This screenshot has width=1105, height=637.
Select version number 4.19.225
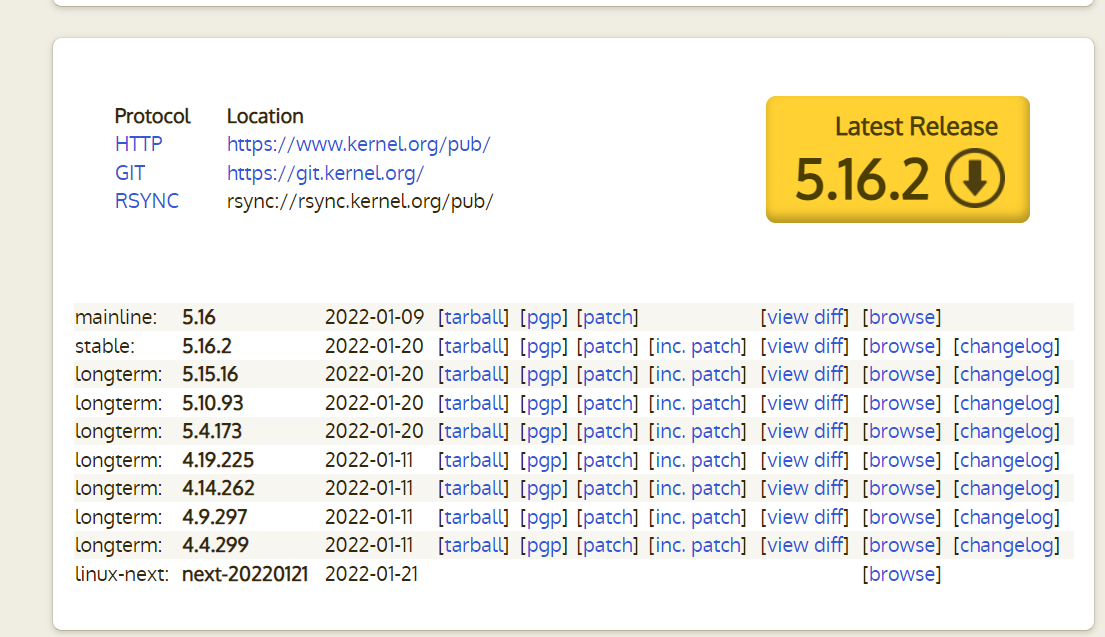(218, 460)
